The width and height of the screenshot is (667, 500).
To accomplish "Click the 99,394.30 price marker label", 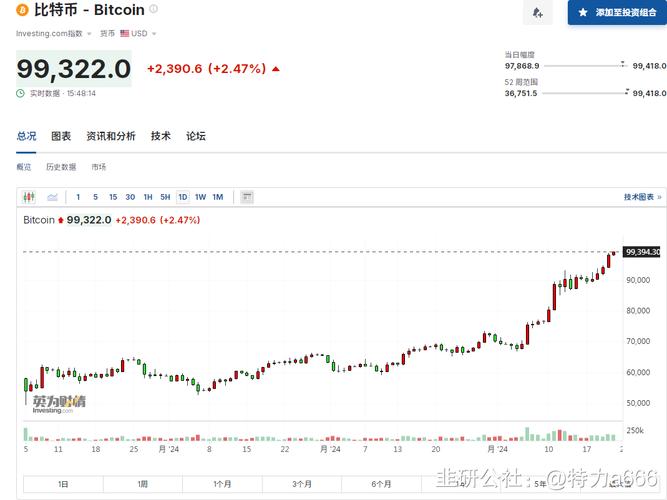I will point(642,252).
